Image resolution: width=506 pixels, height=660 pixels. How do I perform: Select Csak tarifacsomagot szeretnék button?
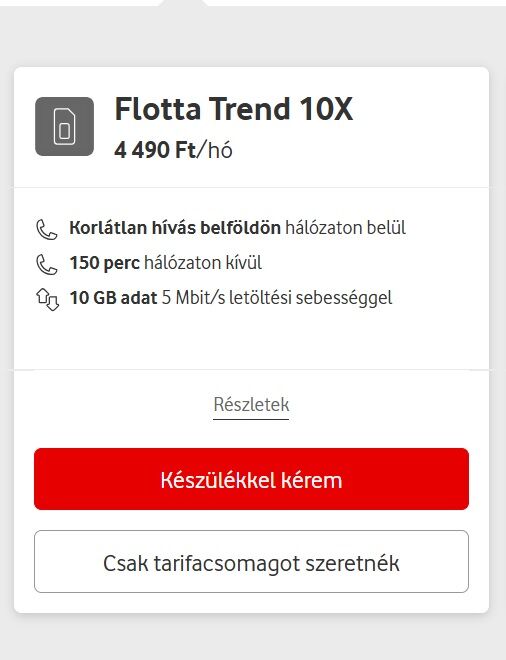tap(251, 562)
